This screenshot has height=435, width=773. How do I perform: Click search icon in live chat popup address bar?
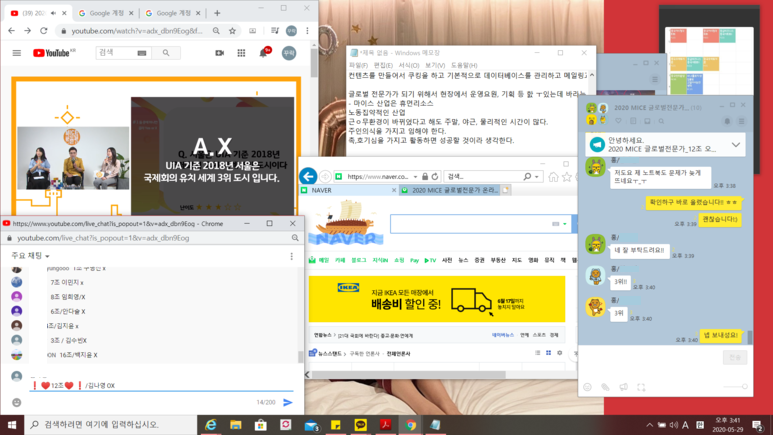[x=295, y=238]
